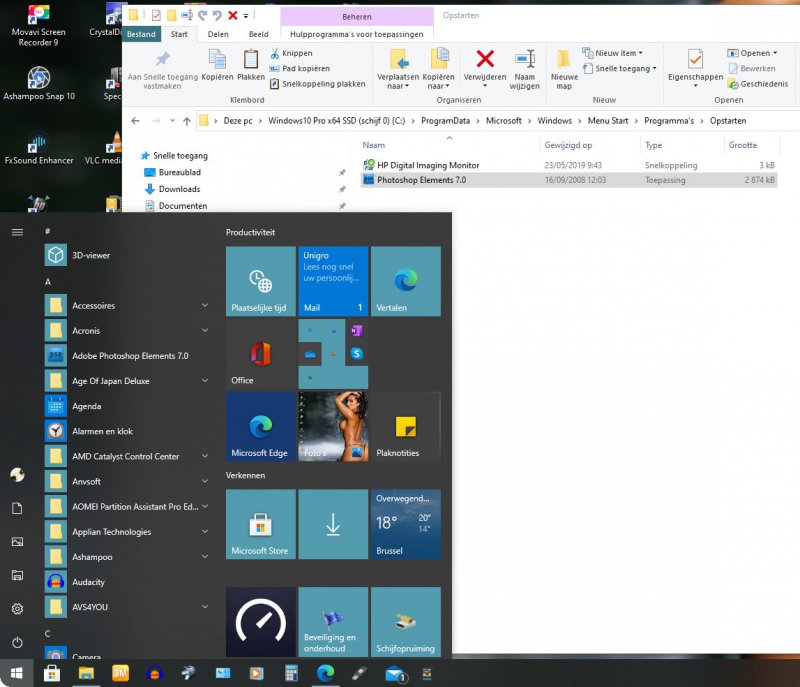Click the Knippen cut button

[x=296, y=53]
